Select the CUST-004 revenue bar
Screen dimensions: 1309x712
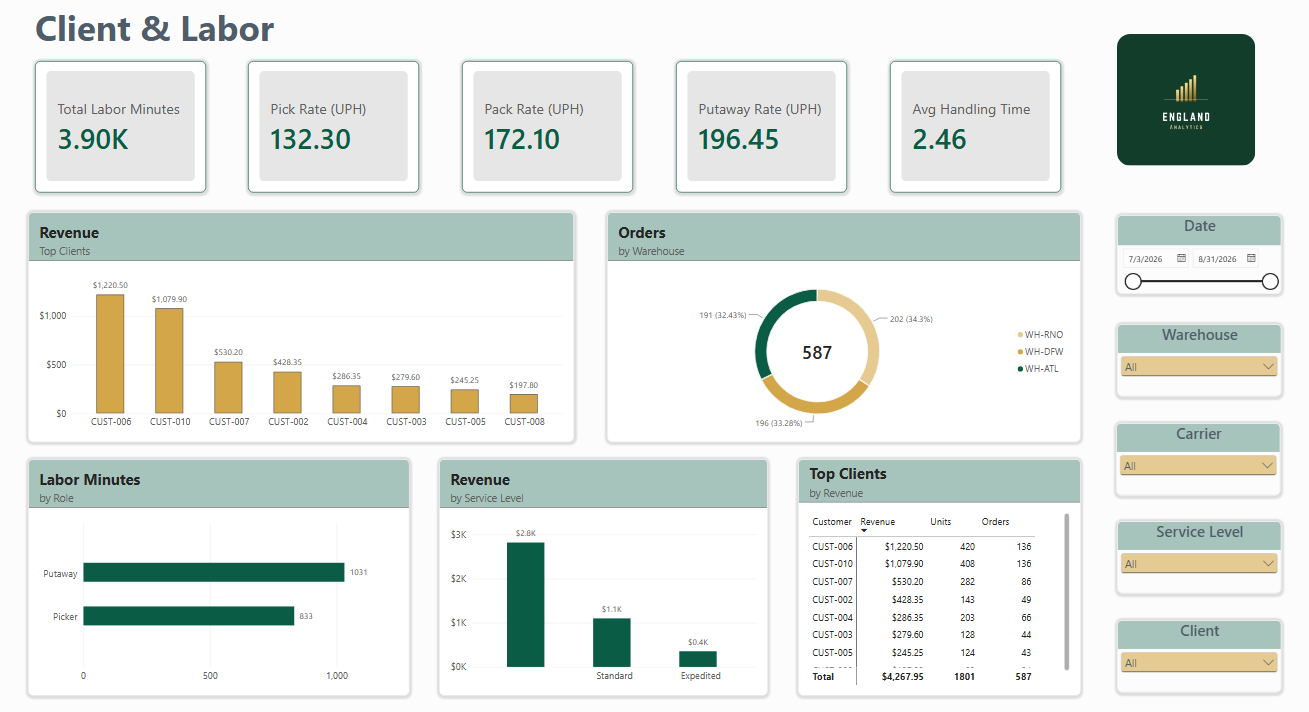pyautogui.click(x=346, y=399)
